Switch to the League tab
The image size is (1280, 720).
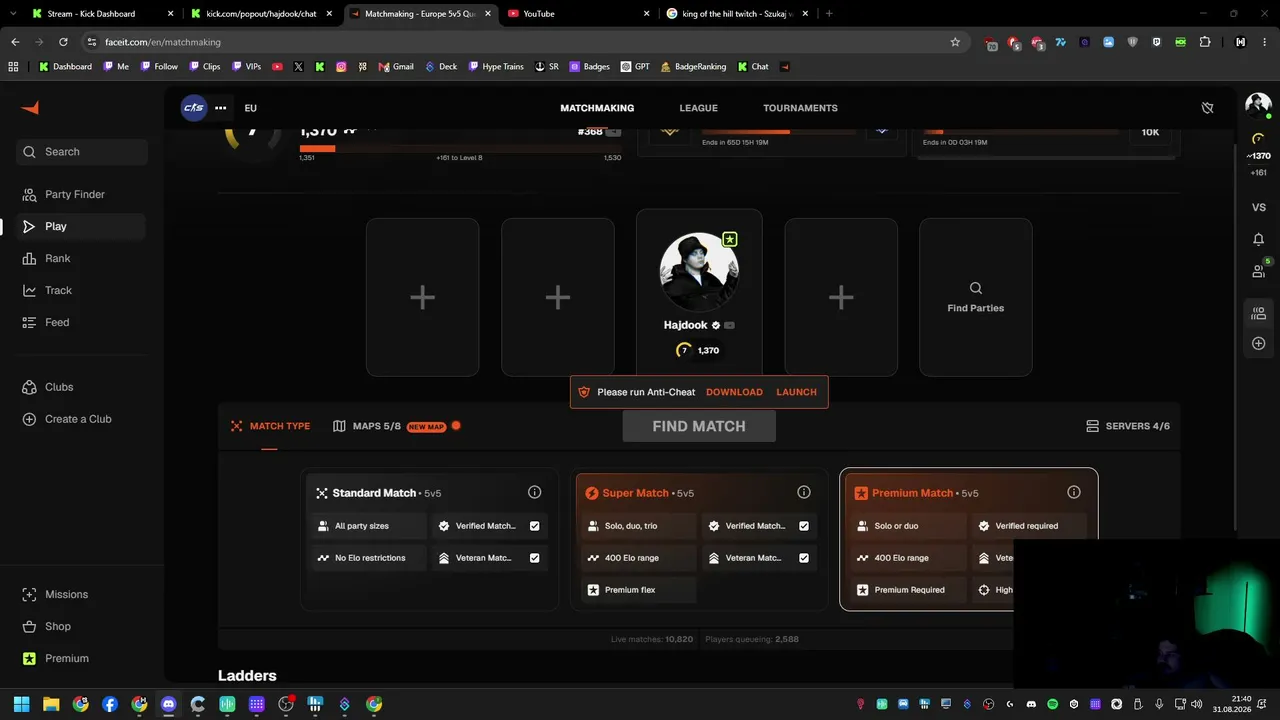point(698,108)
